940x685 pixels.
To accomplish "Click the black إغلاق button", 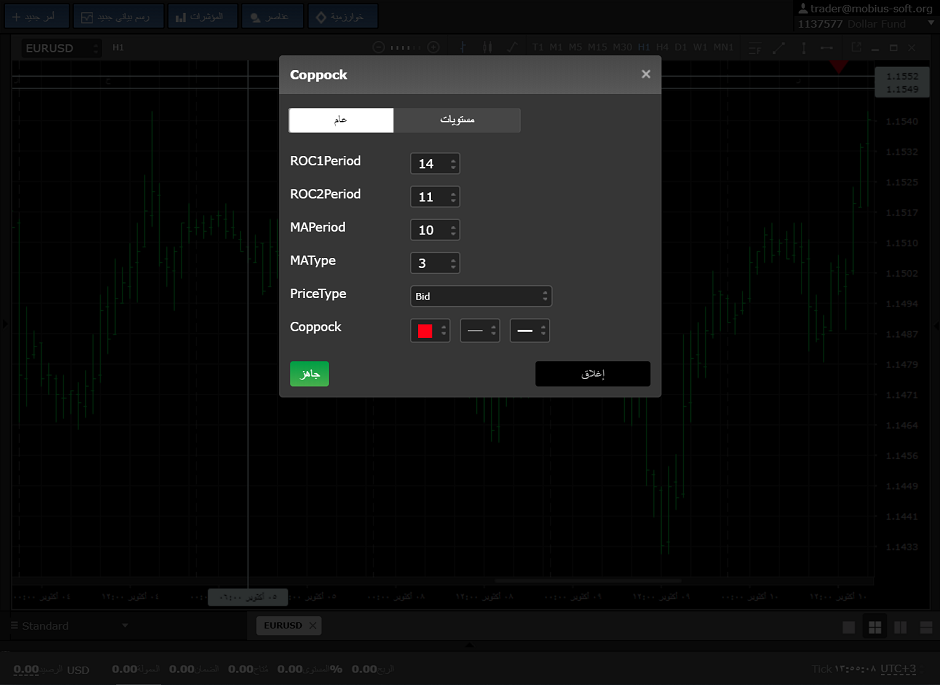I will click(x=593, y=374).
